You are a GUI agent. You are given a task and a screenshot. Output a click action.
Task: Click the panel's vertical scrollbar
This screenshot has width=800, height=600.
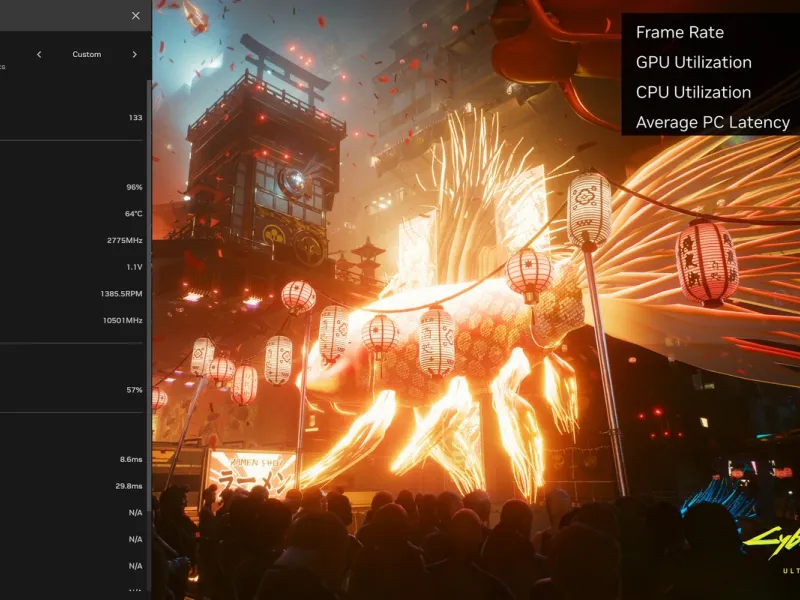tap(149, 296)
